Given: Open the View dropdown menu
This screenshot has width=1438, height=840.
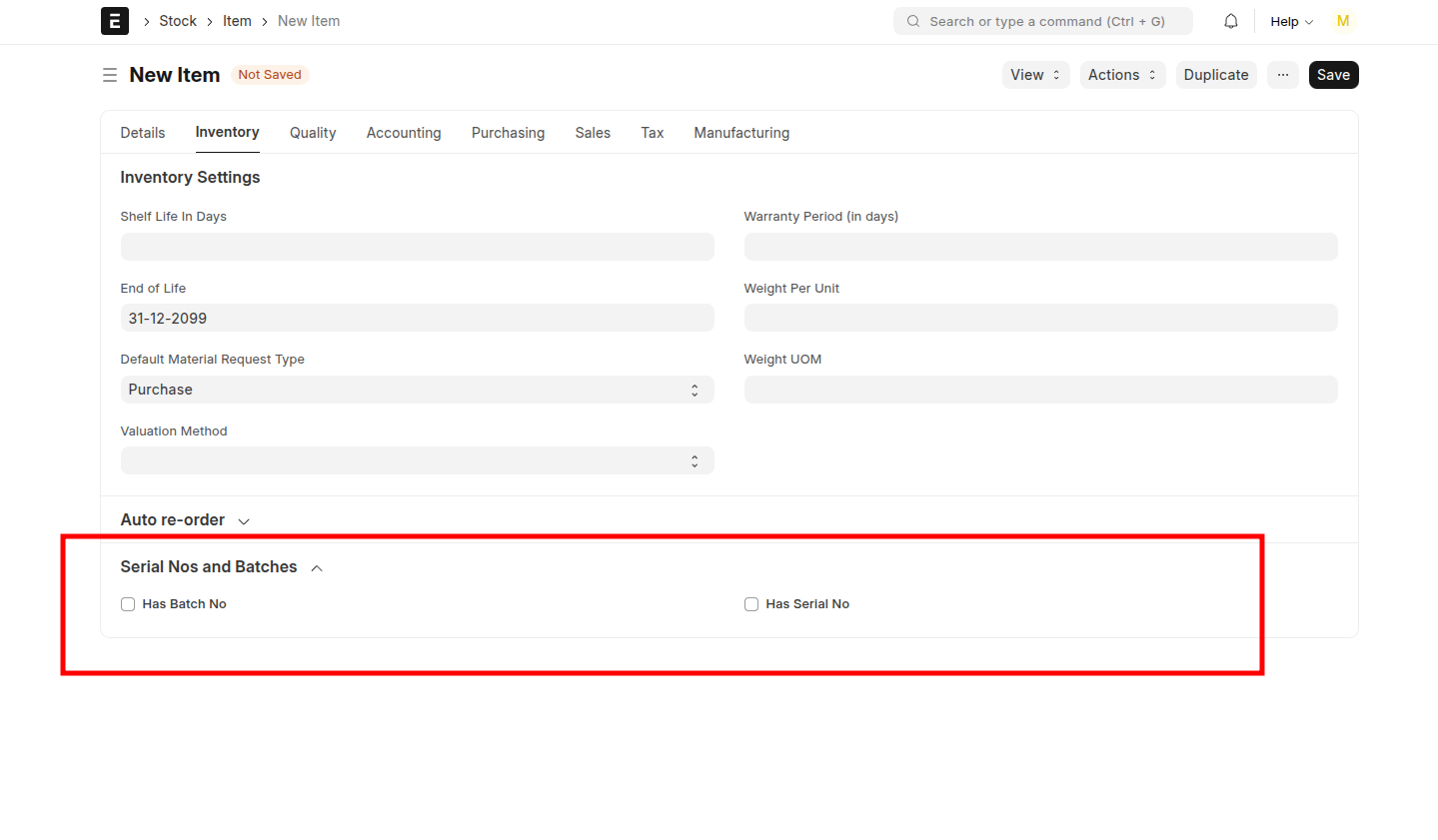Looking at the screenshot, I should click(1035, 75).
